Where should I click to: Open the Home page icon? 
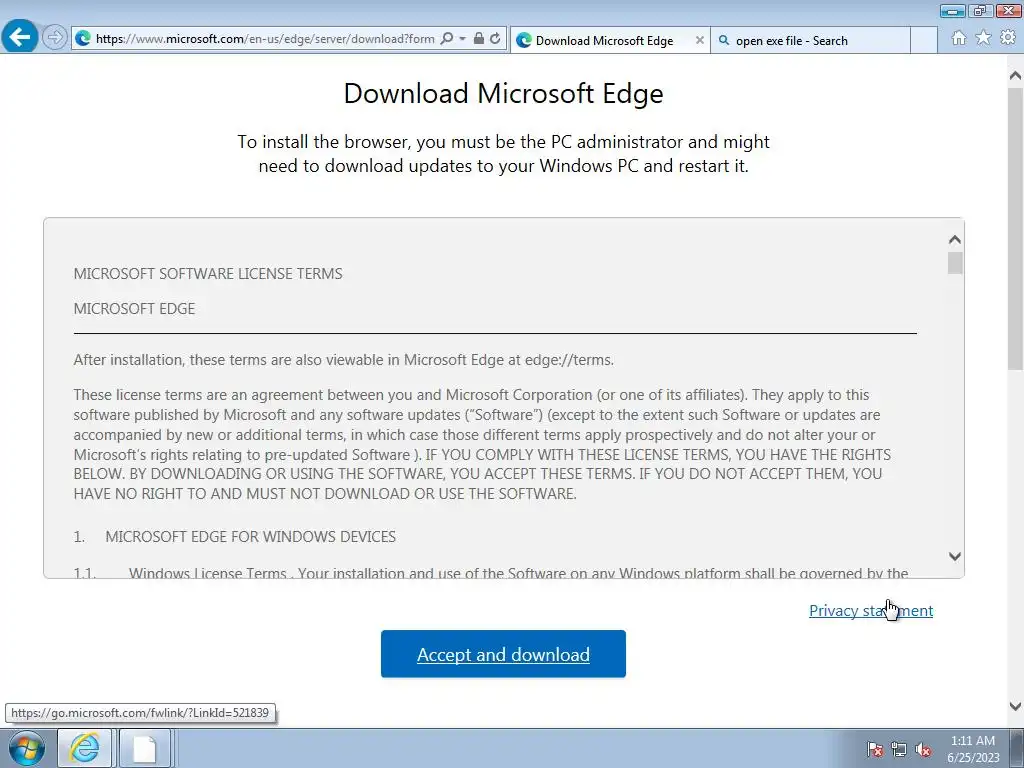959,38
